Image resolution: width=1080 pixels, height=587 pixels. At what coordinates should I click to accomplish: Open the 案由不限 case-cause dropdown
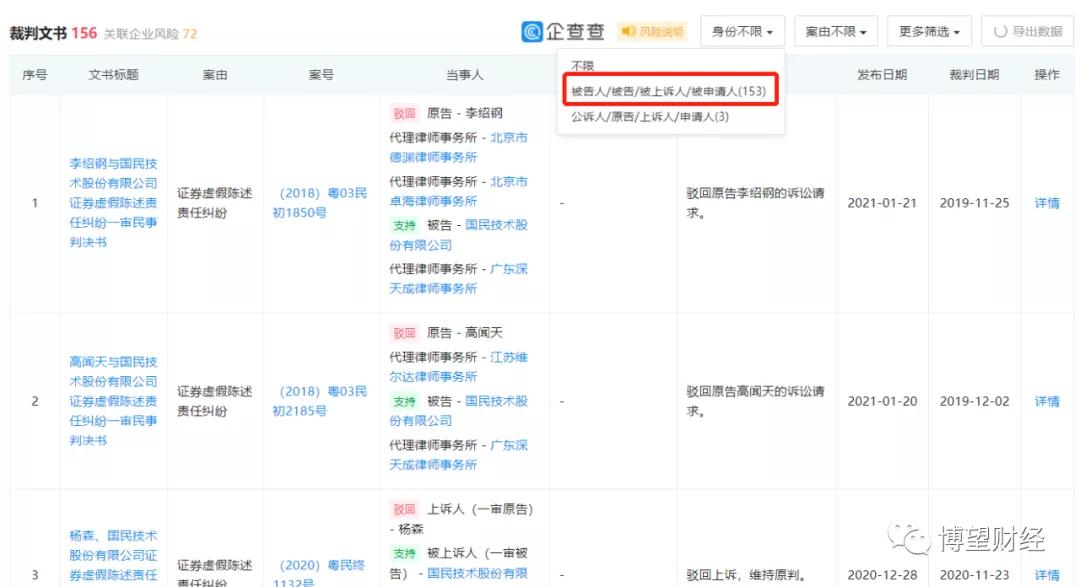pos(835,31)
